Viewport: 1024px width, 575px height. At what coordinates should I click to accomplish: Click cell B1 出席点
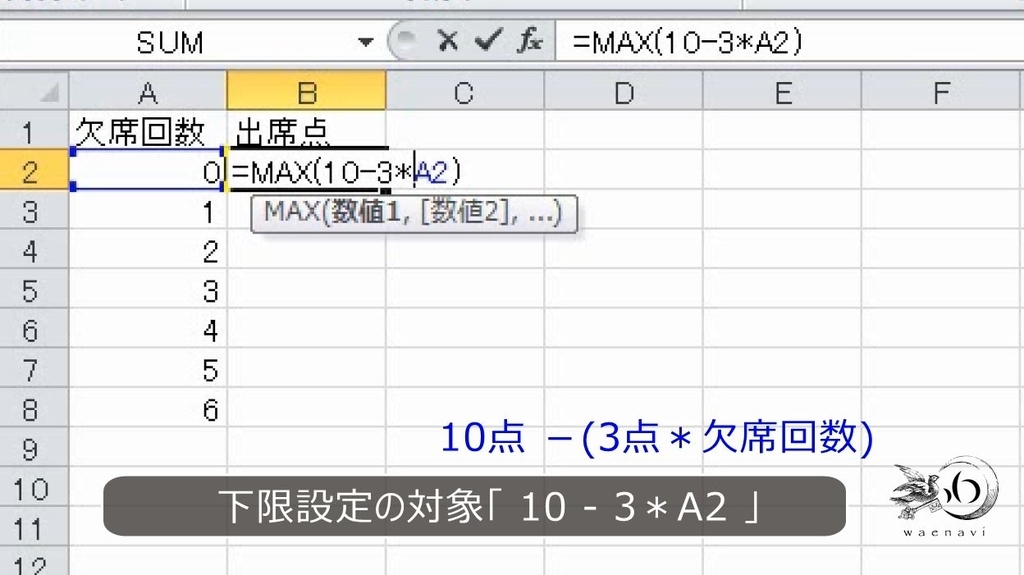click(x=306, y=130)
